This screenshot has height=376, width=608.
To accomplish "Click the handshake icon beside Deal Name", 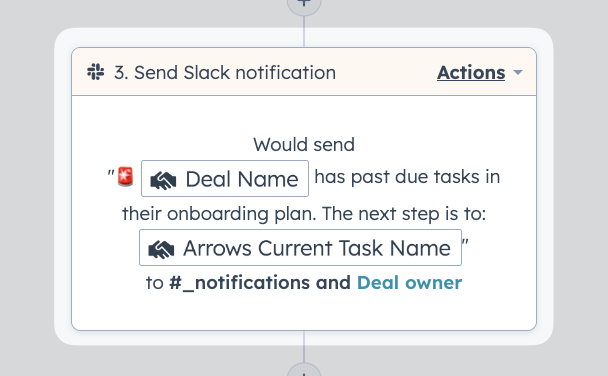I will tap(163, 180).
